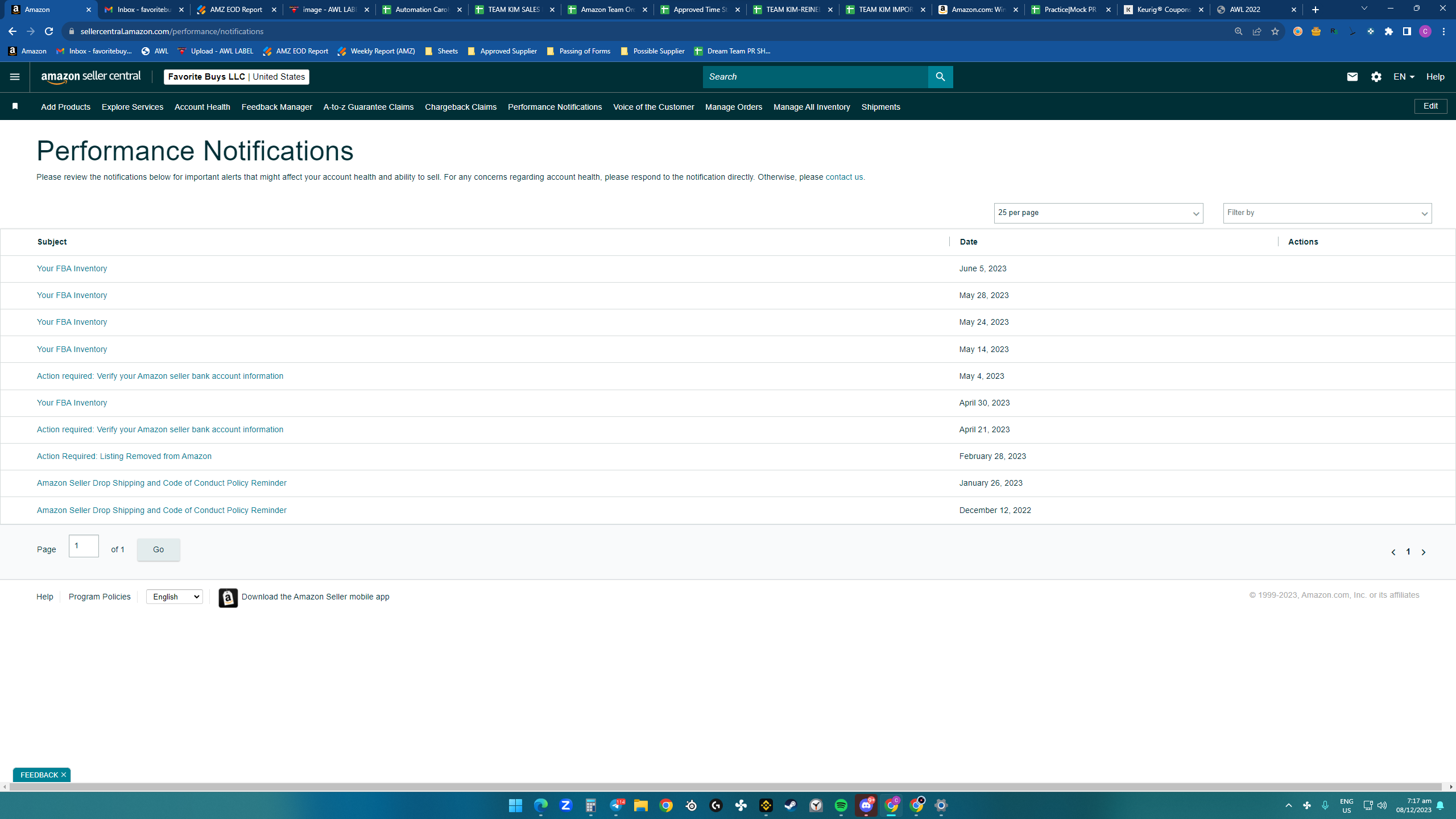Open the Seller Central hamburger menu

(x=15, y=77)
